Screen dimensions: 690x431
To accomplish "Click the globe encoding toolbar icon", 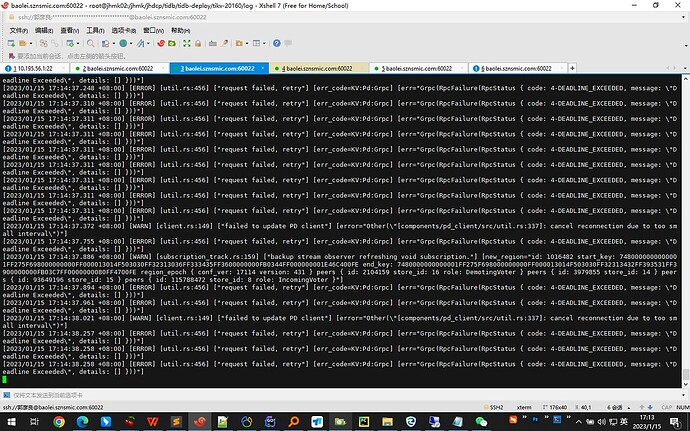I will click(123, 43).
